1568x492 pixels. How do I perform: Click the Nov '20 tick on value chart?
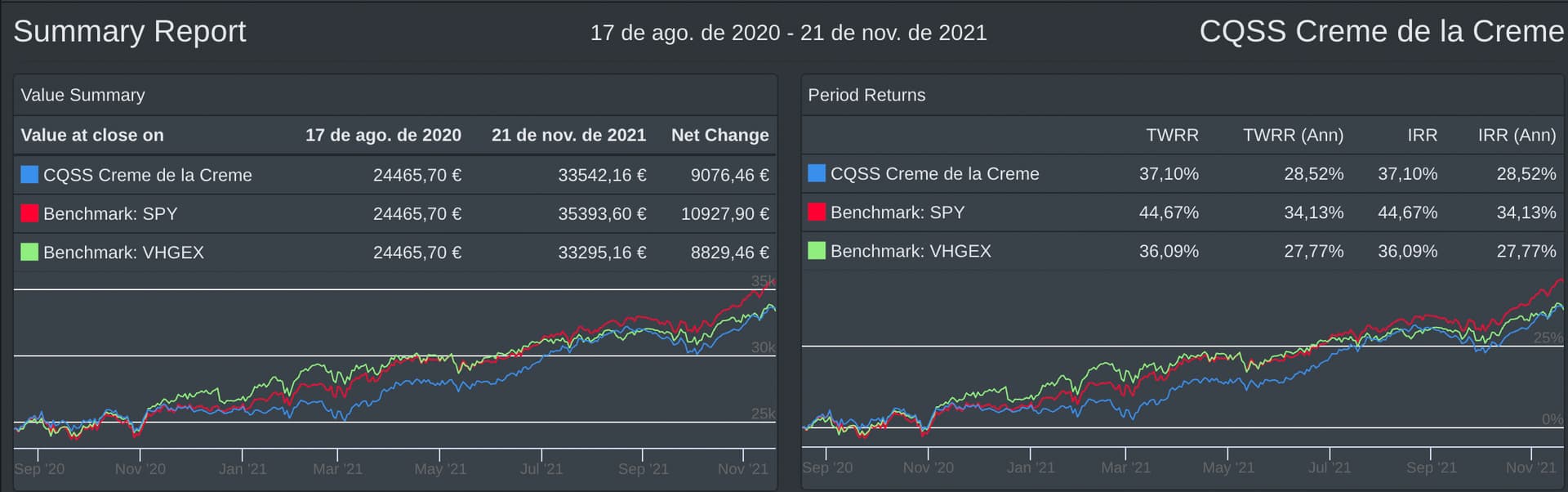[x=140, y=468]
